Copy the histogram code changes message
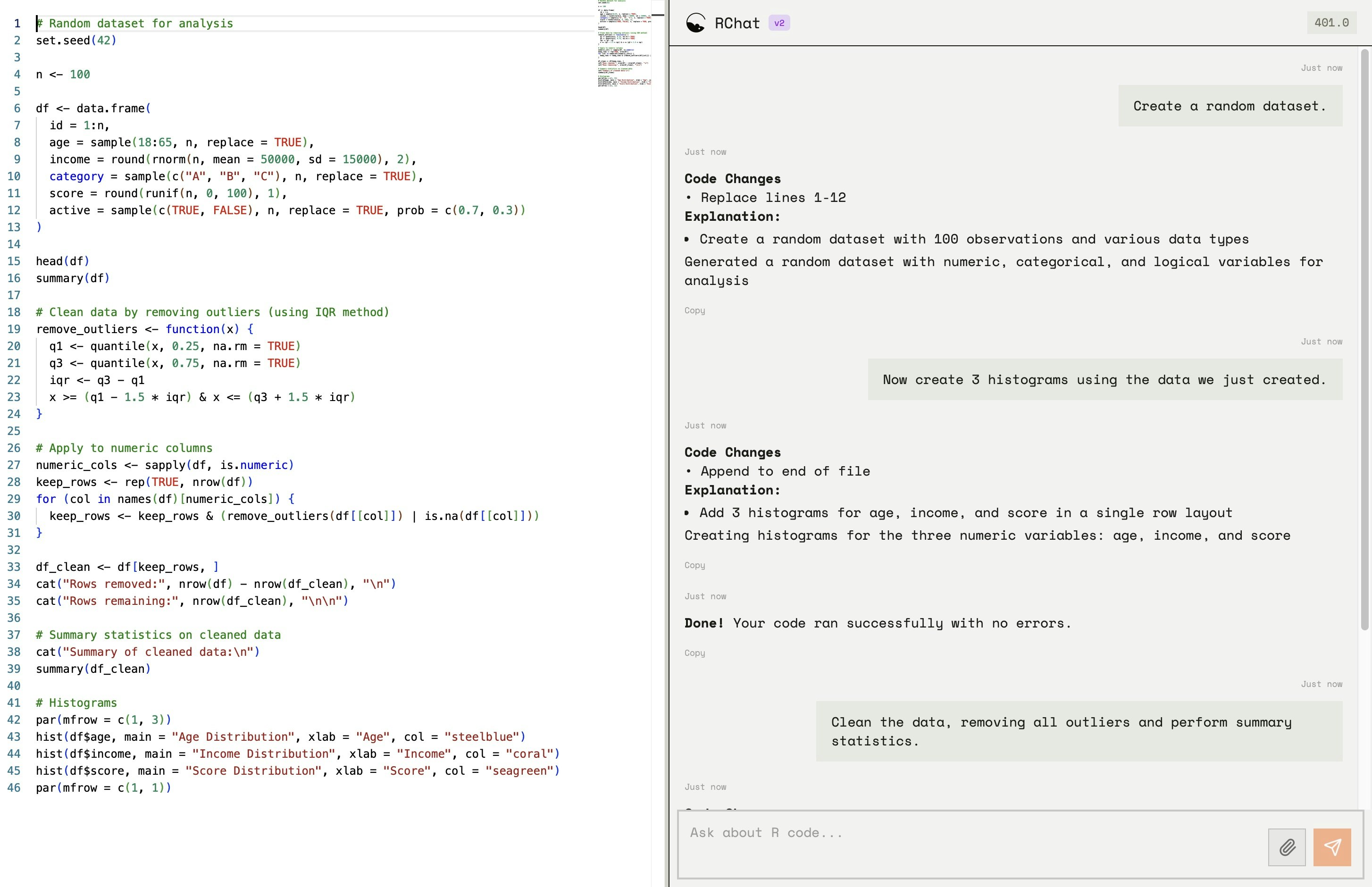The image size is (1372, 887). pyautogui.click(x=694, y=565)
